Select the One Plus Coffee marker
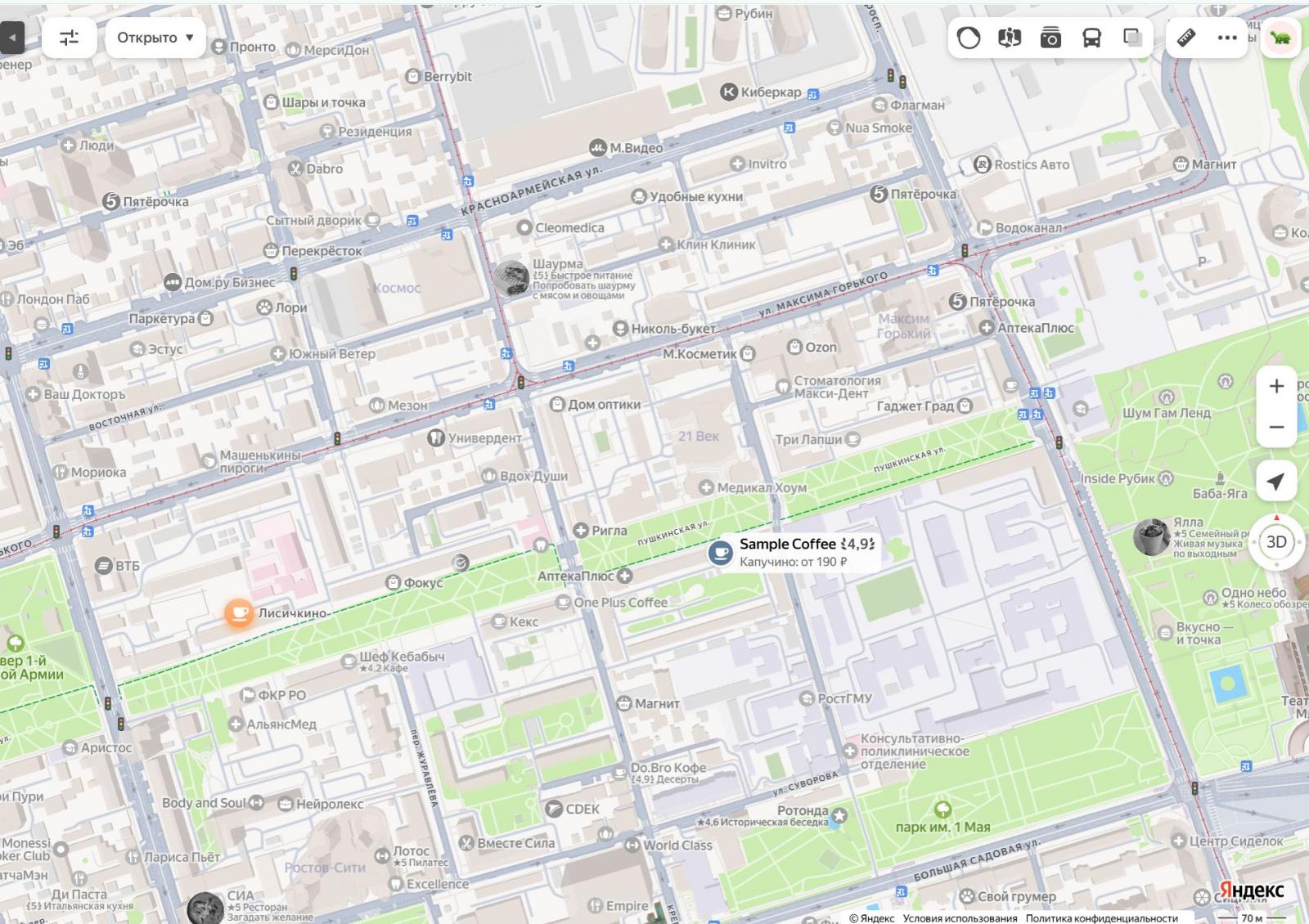The width and height of the screenshot is (1309, 924). (563, 603)
